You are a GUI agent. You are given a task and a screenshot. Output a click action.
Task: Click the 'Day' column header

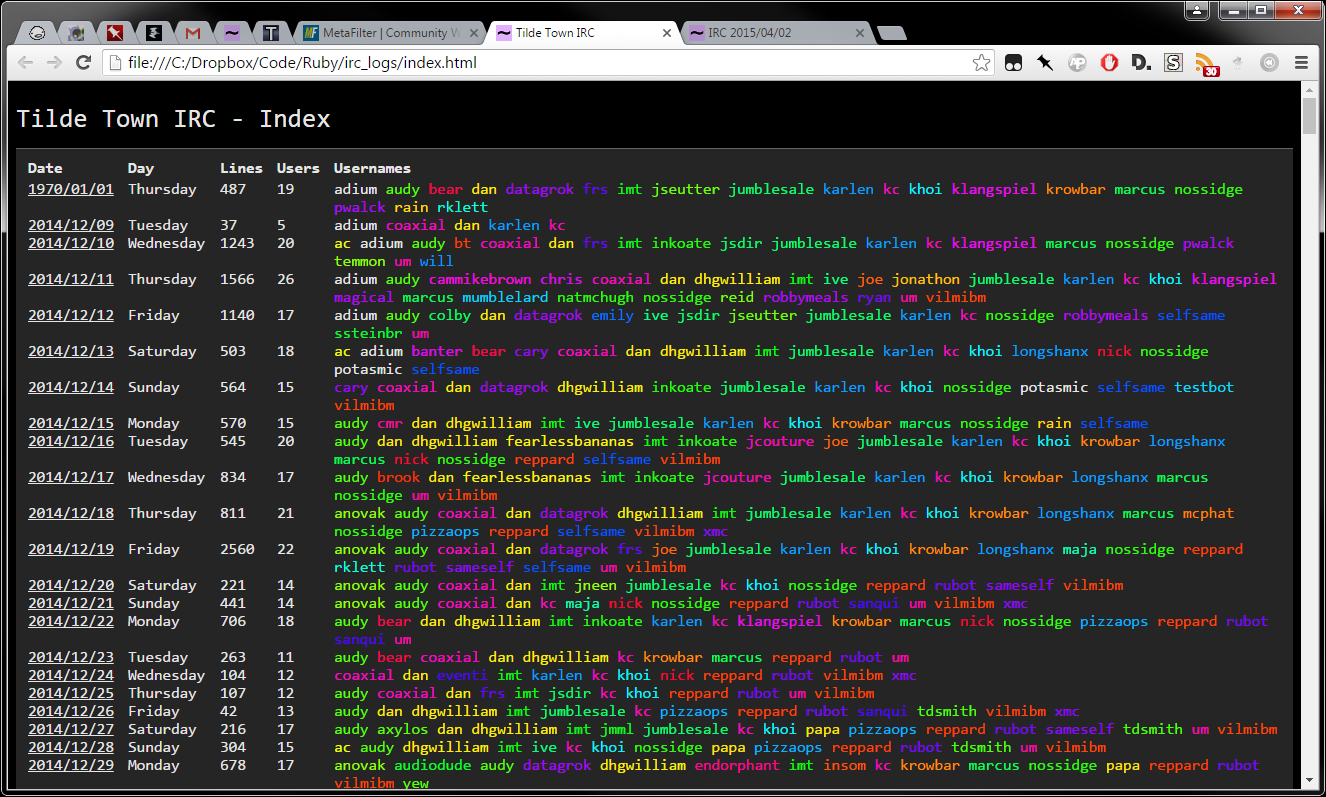(x=141, y=168)
